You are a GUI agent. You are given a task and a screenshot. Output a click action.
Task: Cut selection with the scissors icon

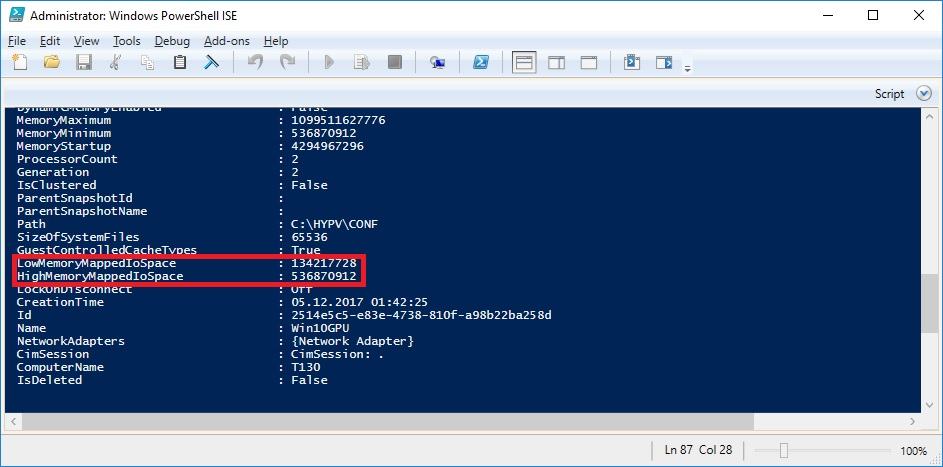tap(115, 62)
